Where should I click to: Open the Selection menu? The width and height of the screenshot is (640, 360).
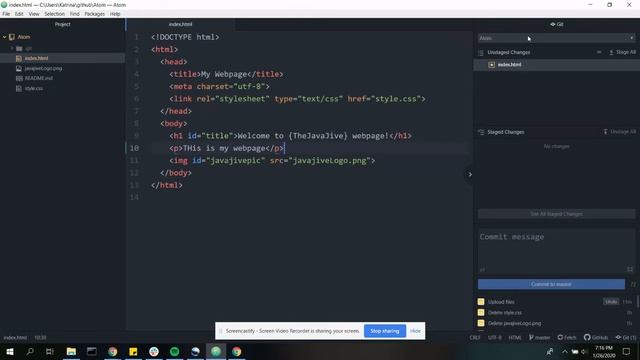[x=55, y=14]
